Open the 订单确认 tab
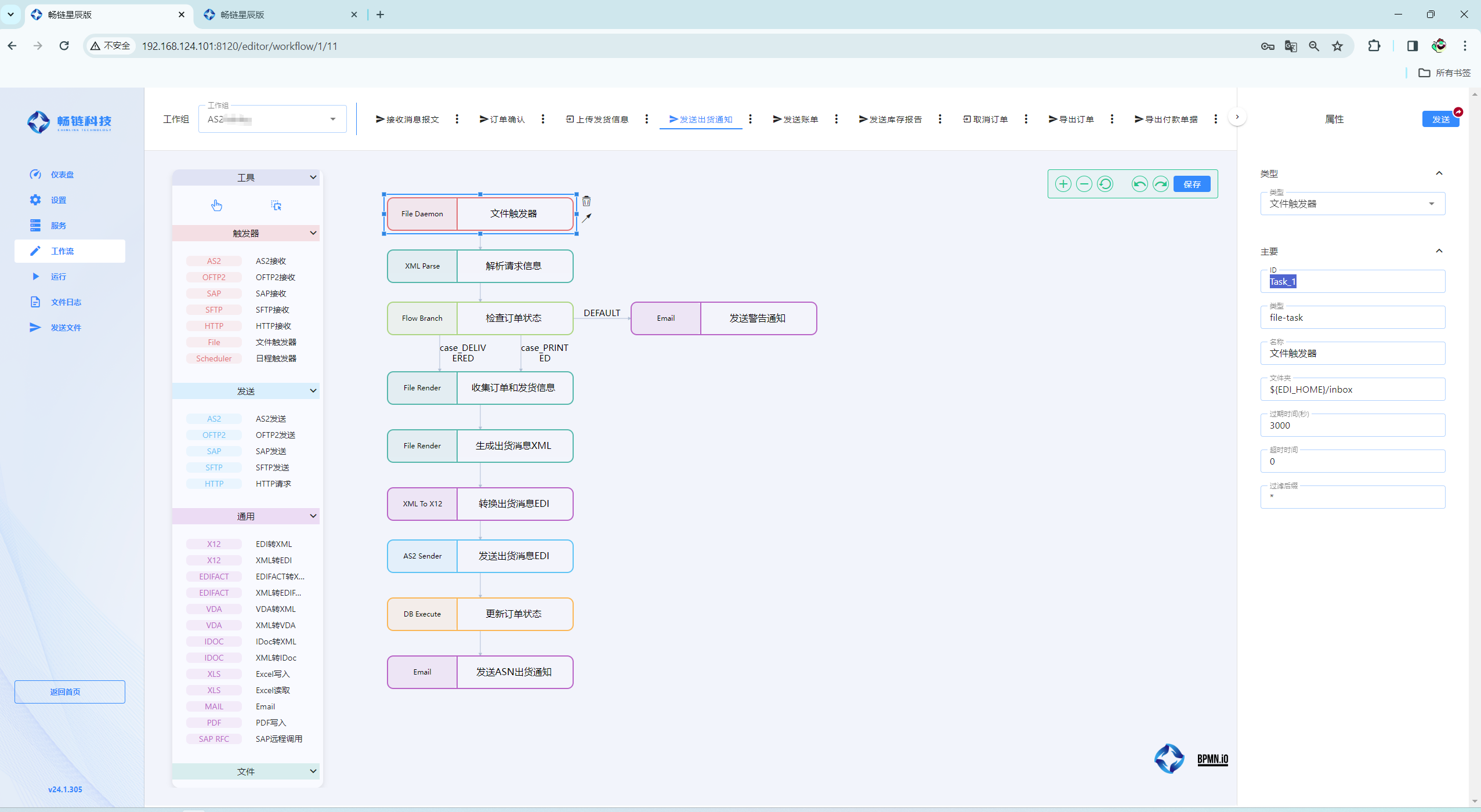Viewport: 1481px width, 812px height. pyautogui.click(x=502, y=119)
